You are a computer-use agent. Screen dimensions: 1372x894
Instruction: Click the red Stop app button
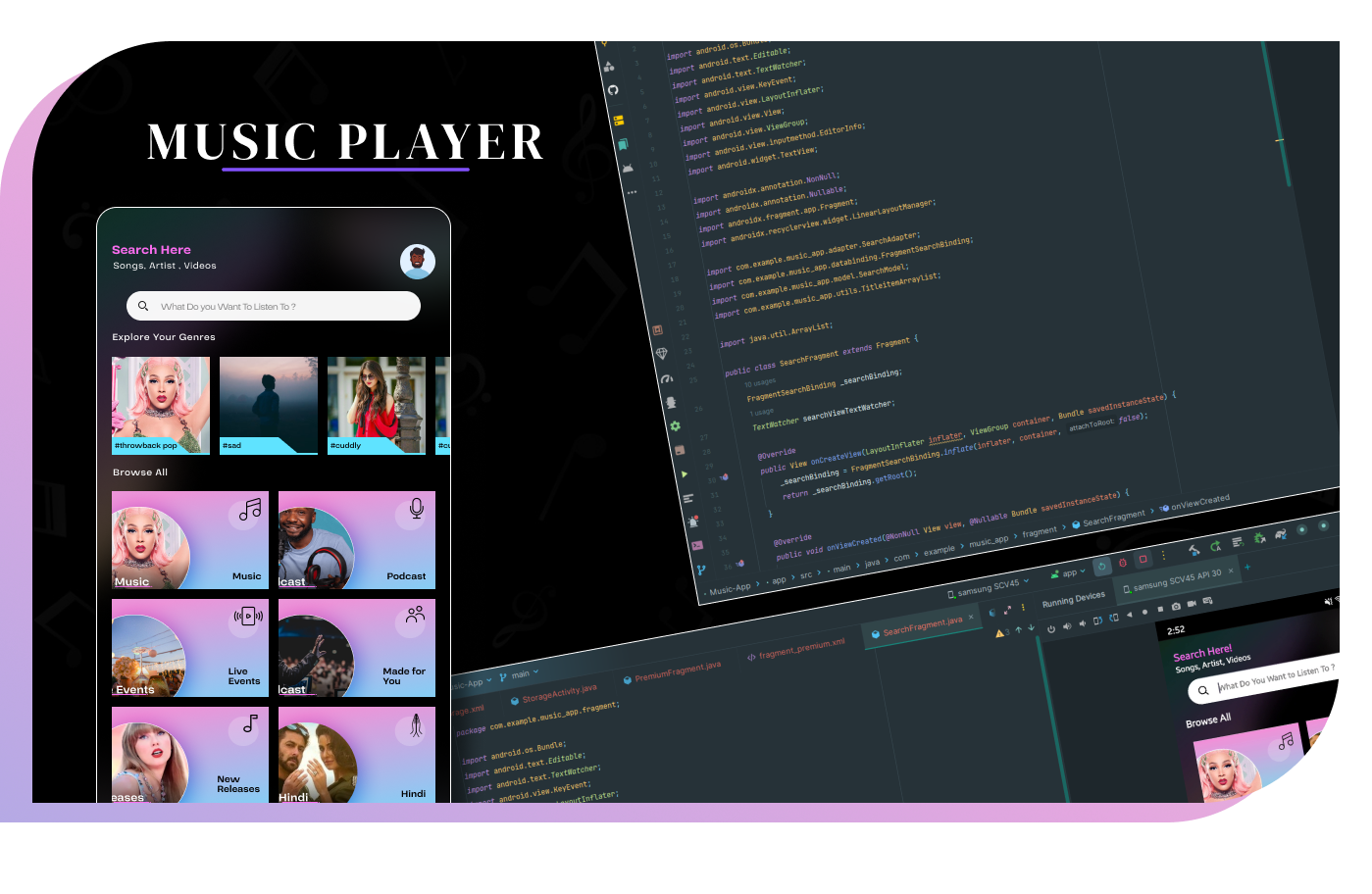coord(1143,560)
